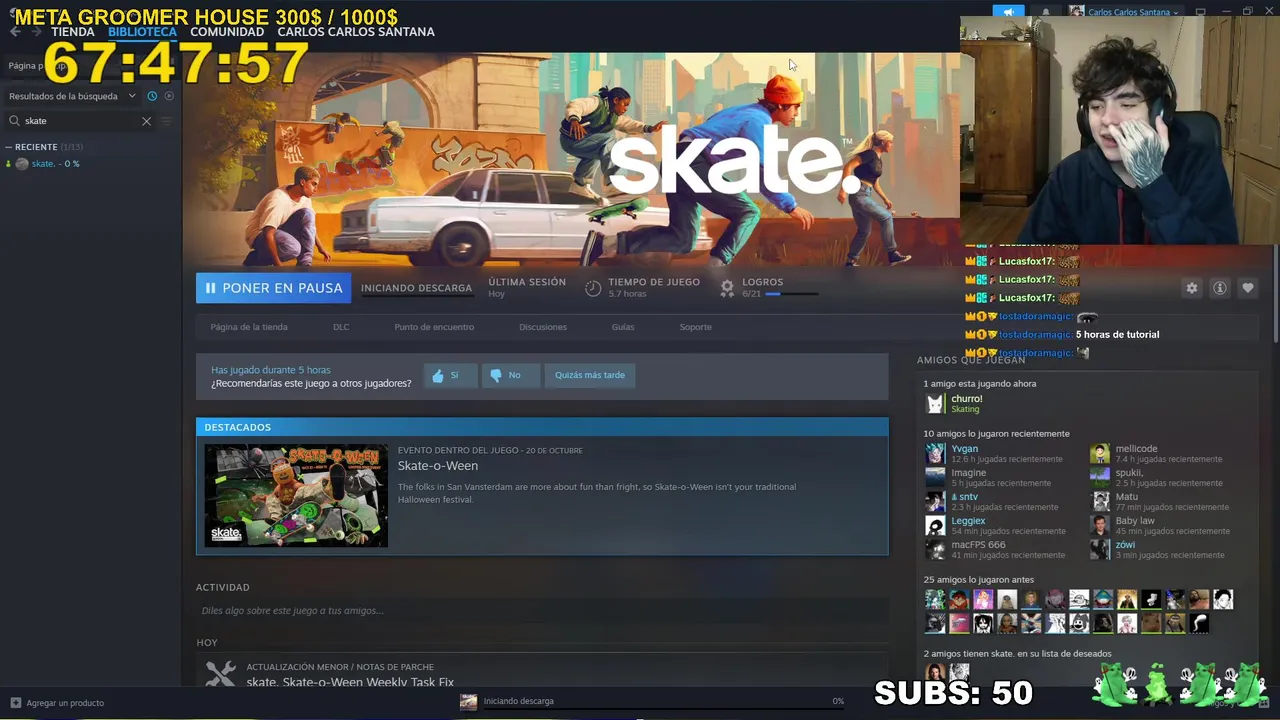This screenshot has width=1280, height=720.
Task: Open friend Imagine profile
Action: tap(968, 473)
